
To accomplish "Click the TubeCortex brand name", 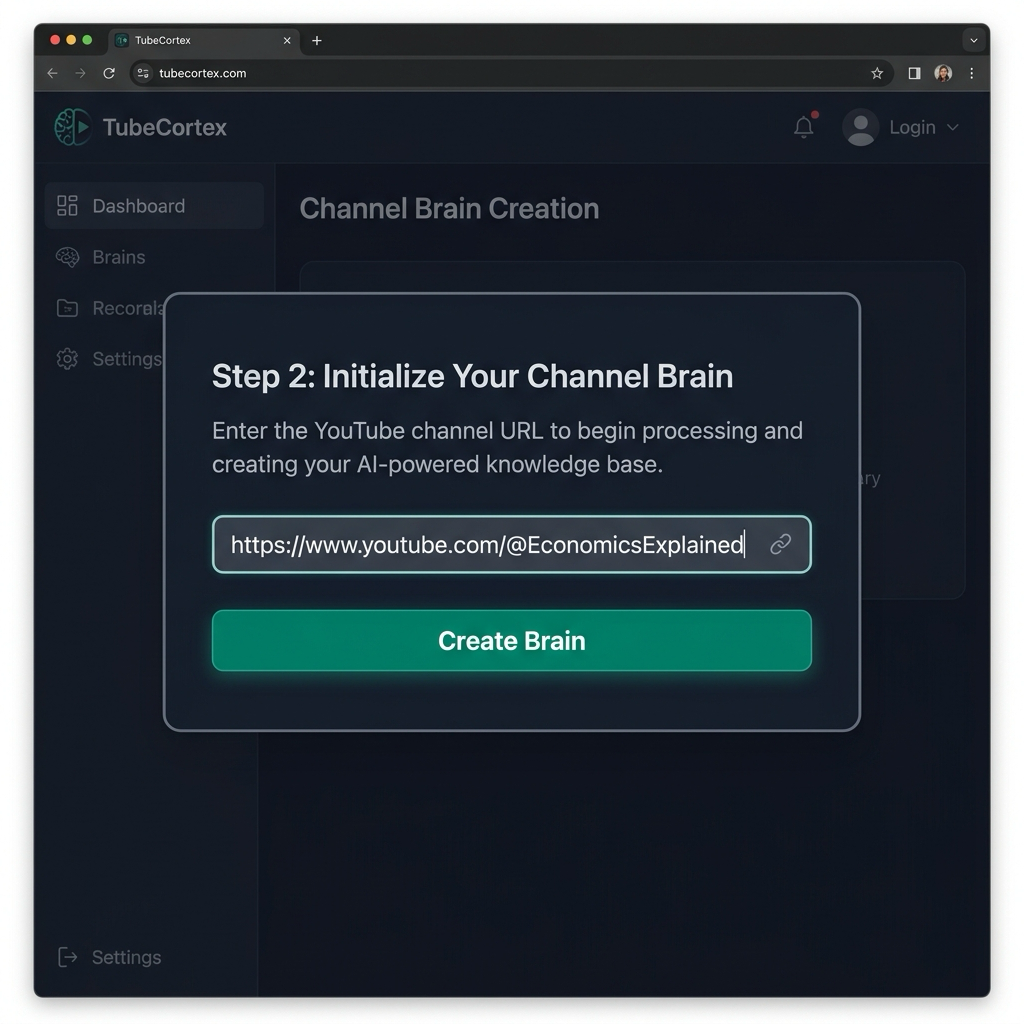I will (165, 127).
